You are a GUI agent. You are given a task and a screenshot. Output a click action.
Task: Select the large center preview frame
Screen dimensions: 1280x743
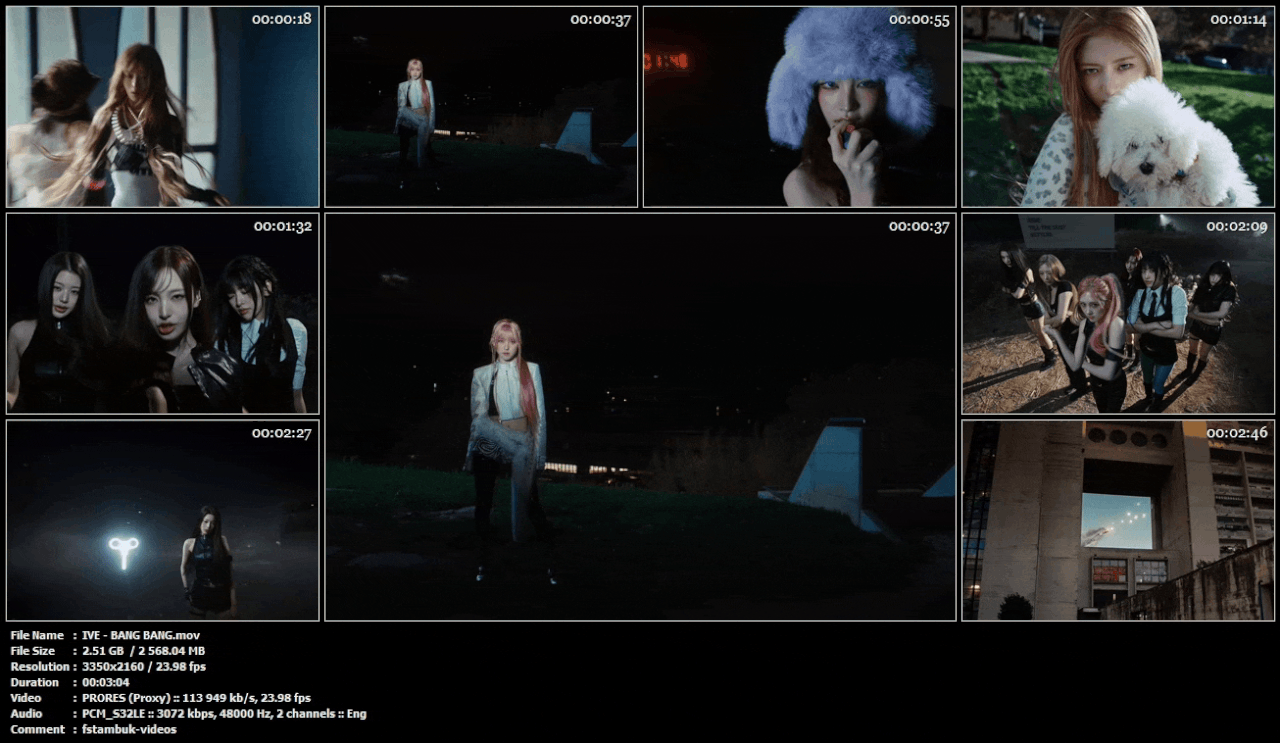point(640,417)
